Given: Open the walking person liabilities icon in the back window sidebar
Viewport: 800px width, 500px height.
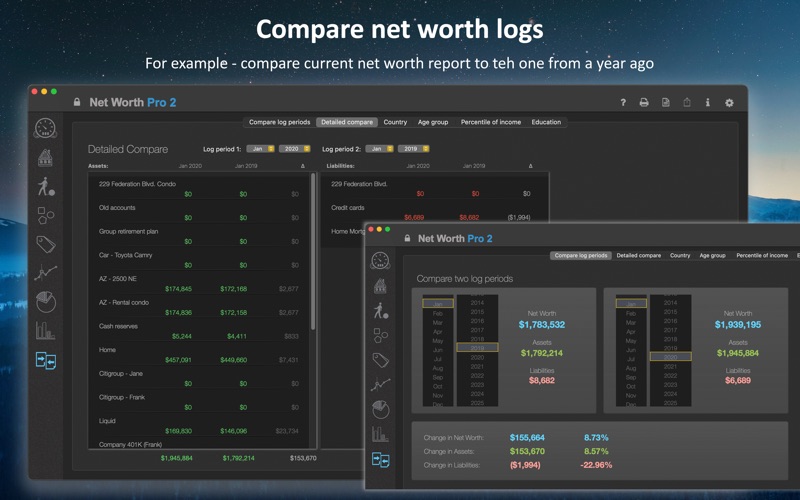Looking at the screenshot, I should 45,187.
